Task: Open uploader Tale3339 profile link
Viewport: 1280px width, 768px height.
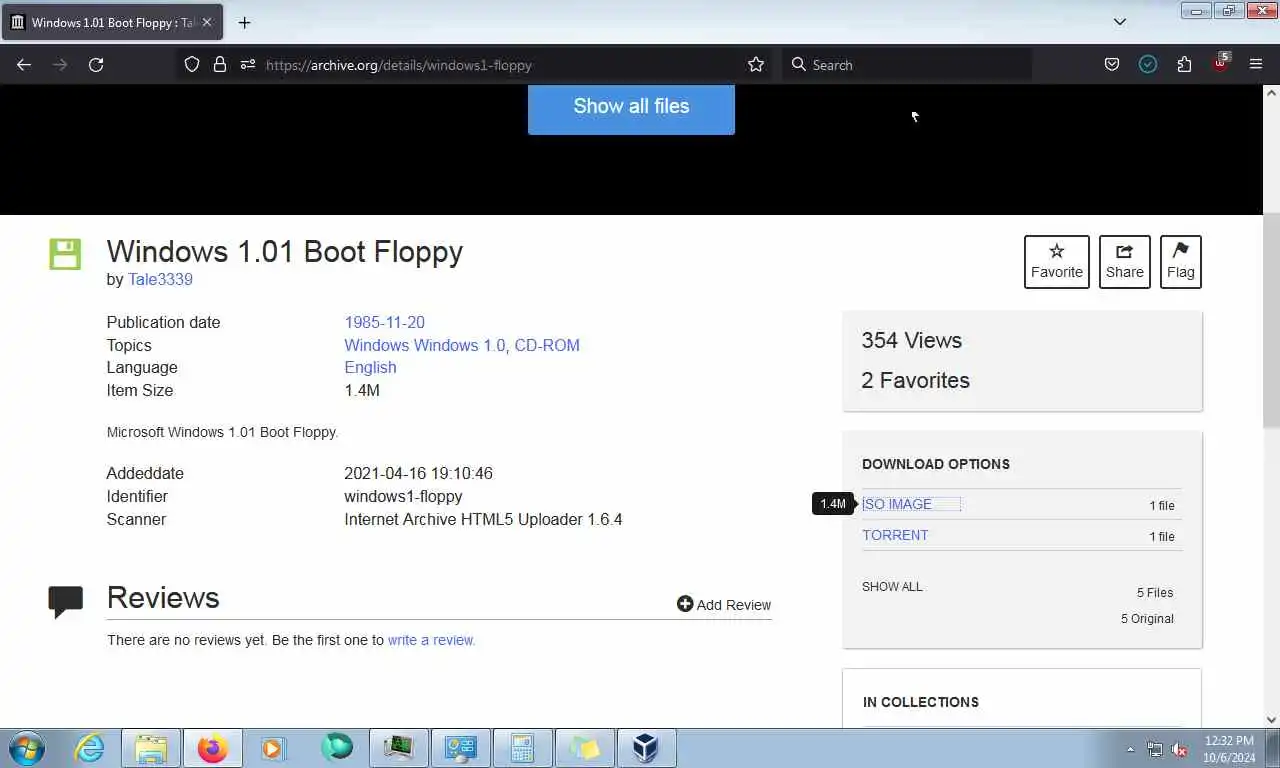Action: coord(160,280)
